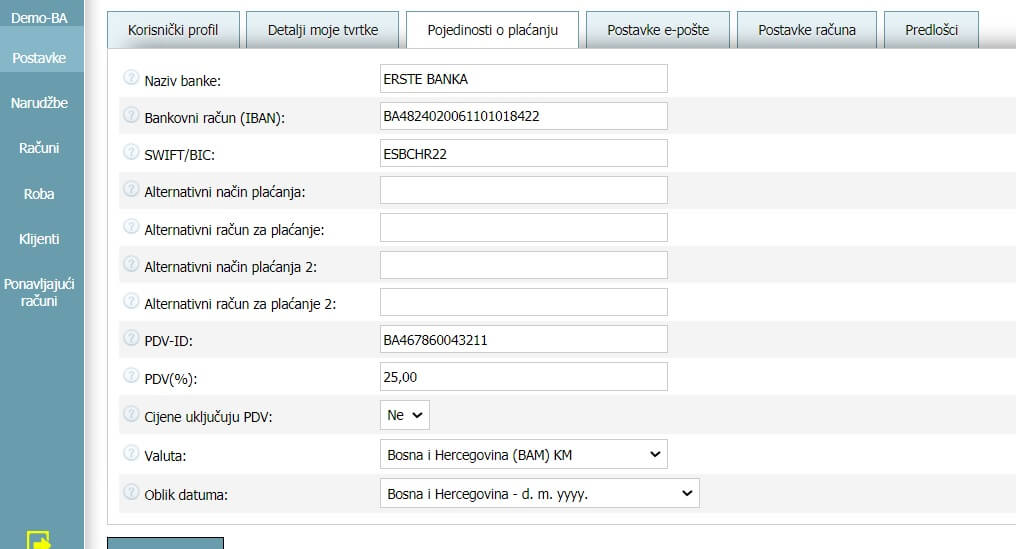Click the Naziv banke input field
The width and height of the screenshot is (1016, 549).
(524, 78)
